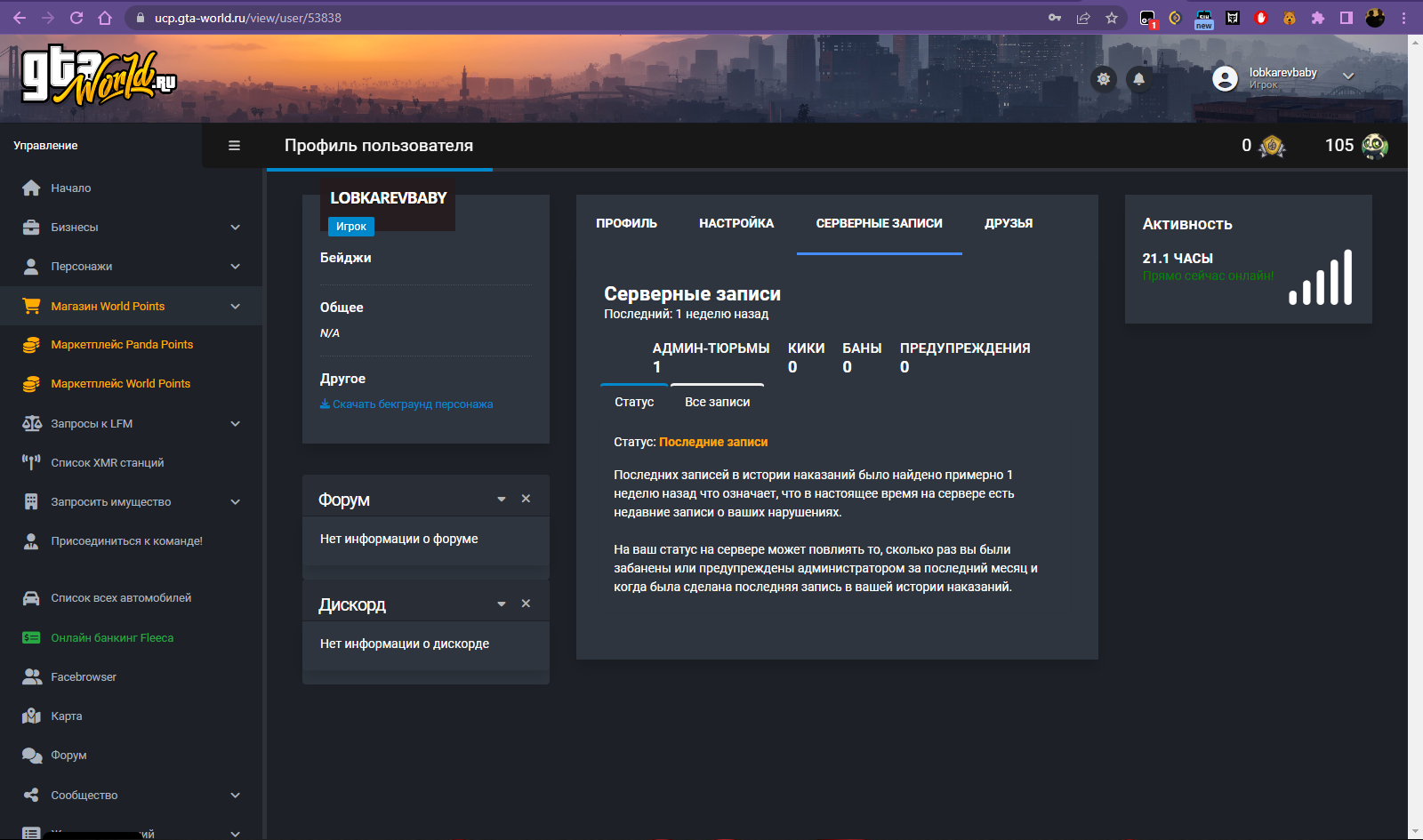Open the Все записи sub-tab
This screenshot has width=1423, height=840.
(x=718, y=402)
